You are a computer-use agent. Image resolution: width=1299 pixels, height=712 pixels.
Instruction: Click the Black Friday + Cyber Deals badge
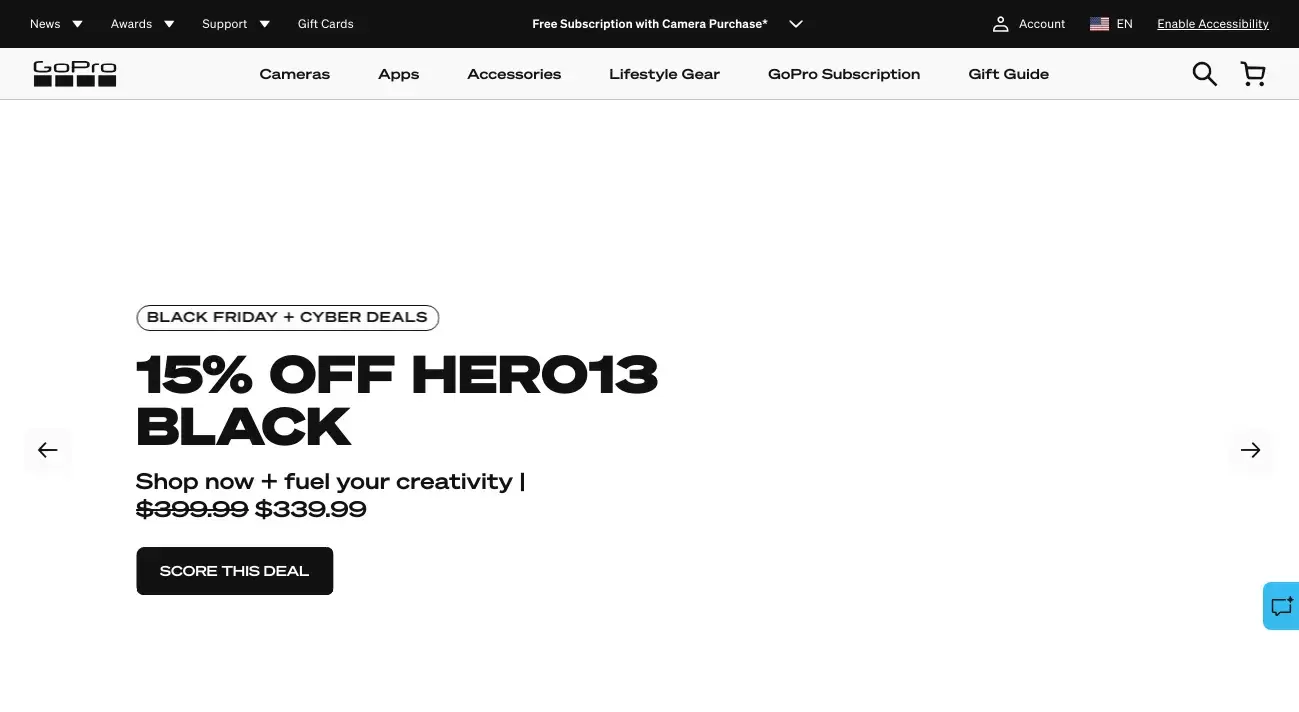pos(287,317)
